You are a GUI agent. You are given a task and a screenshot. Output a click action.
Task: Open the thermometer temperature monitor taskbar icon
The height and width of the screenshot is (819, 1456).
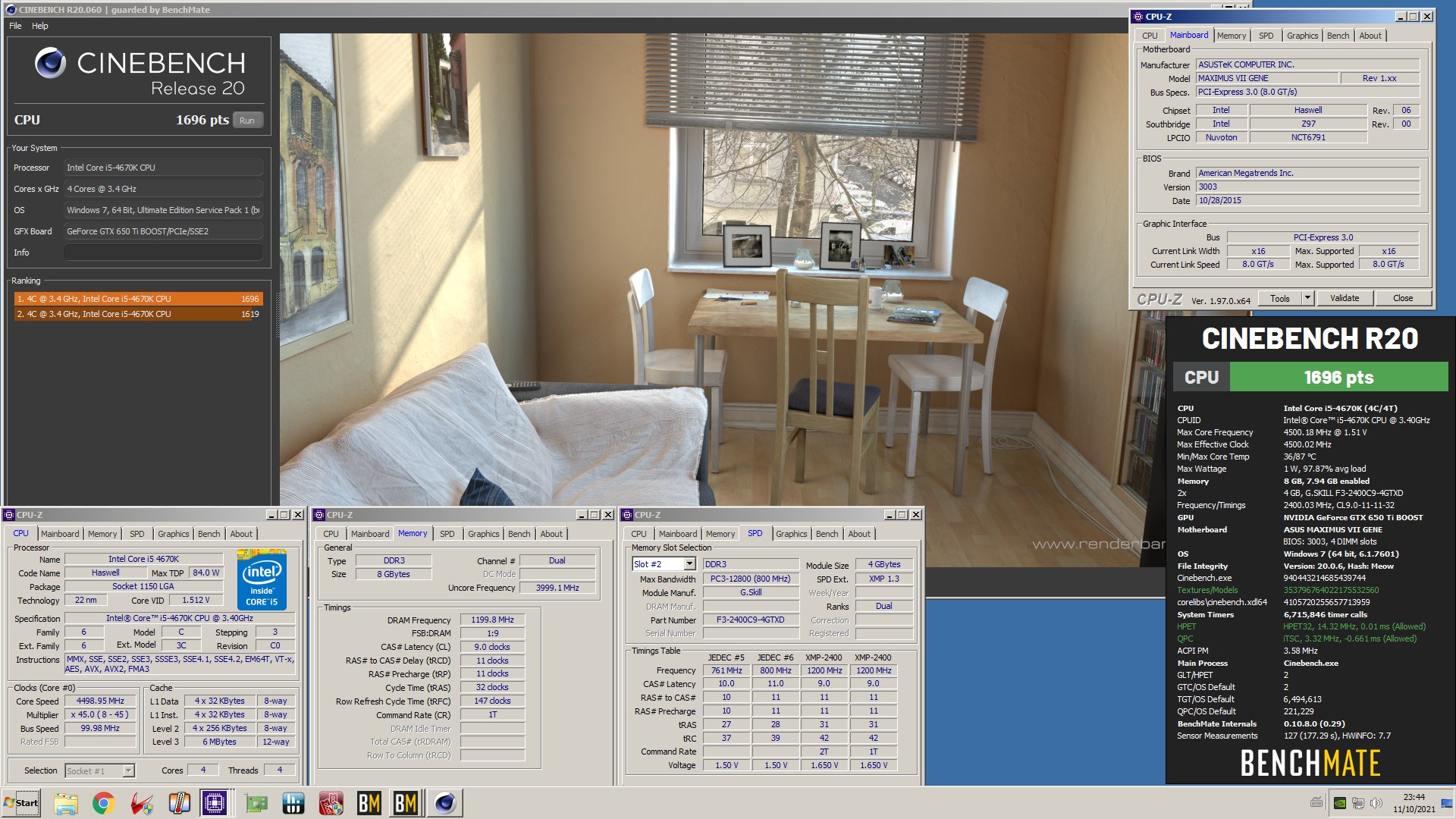pyautogui.click(x=180, y=803)
